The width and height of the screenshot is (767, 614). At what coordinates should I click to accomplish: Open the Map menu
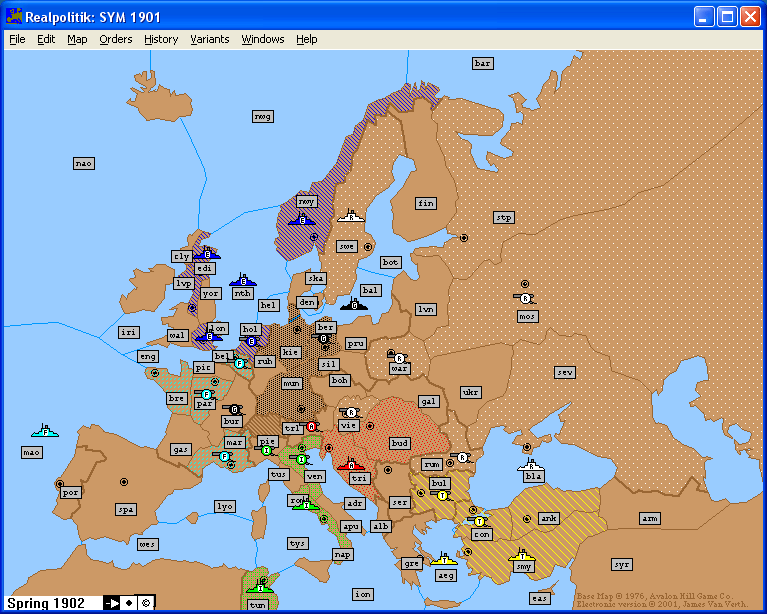[77, 39]
